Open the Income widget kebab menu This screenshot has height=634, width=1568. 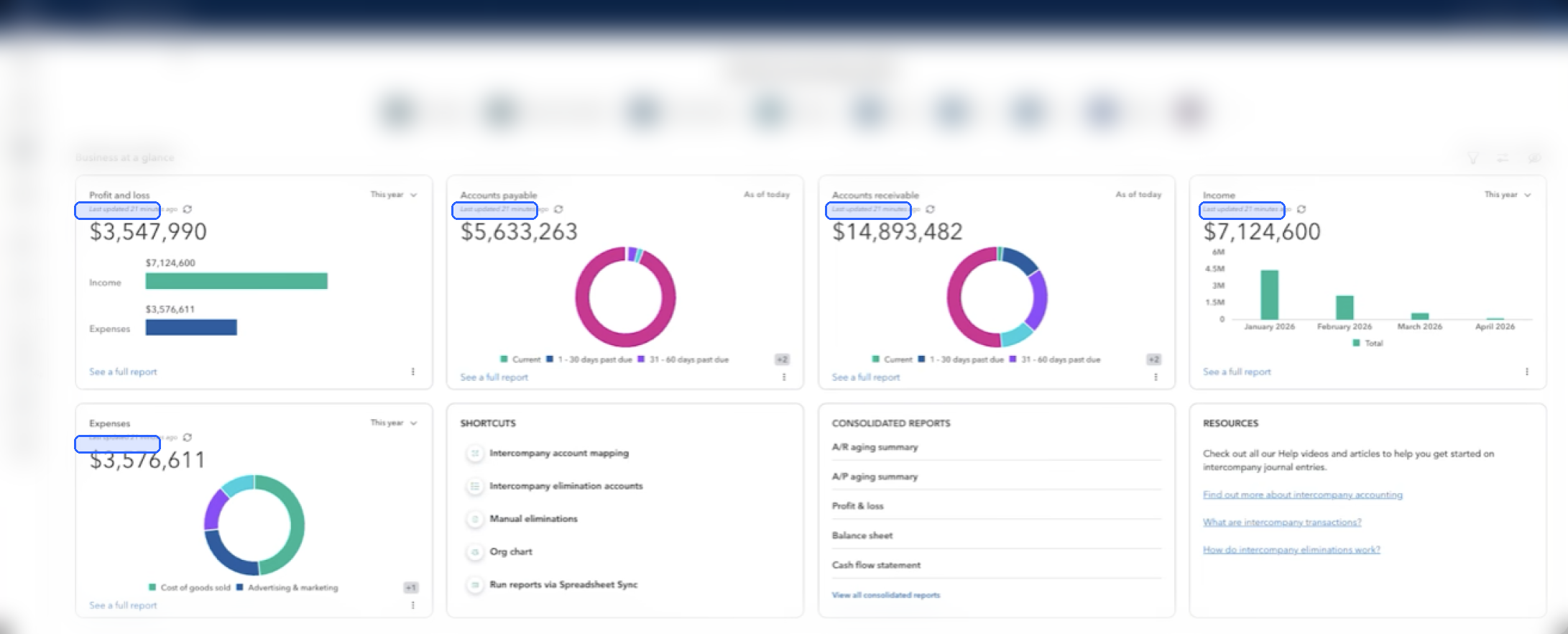(x=1527, y=372)
